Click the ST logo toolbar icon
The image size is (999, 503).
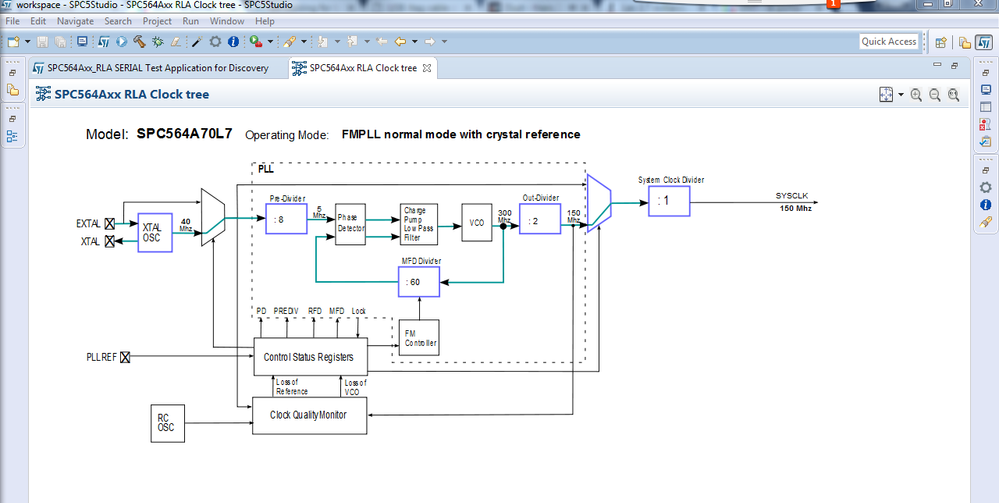click(104, 41)
